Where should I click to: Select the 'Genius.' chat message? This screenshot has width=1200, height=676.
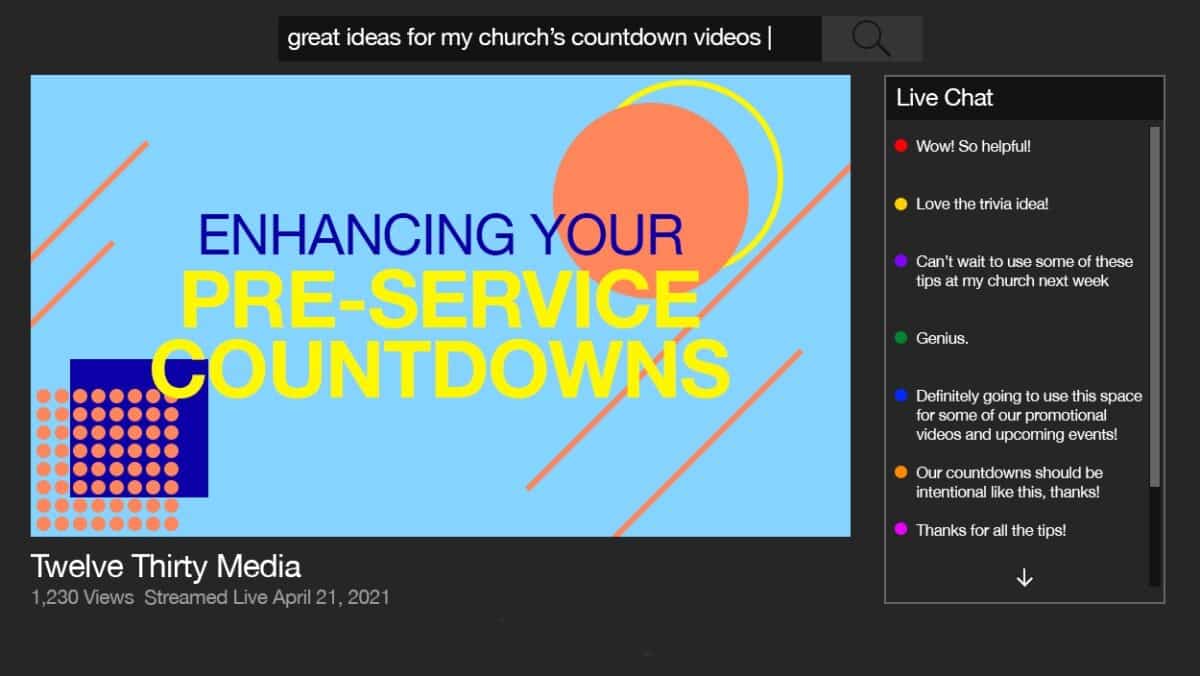click(x=942, y=338)
